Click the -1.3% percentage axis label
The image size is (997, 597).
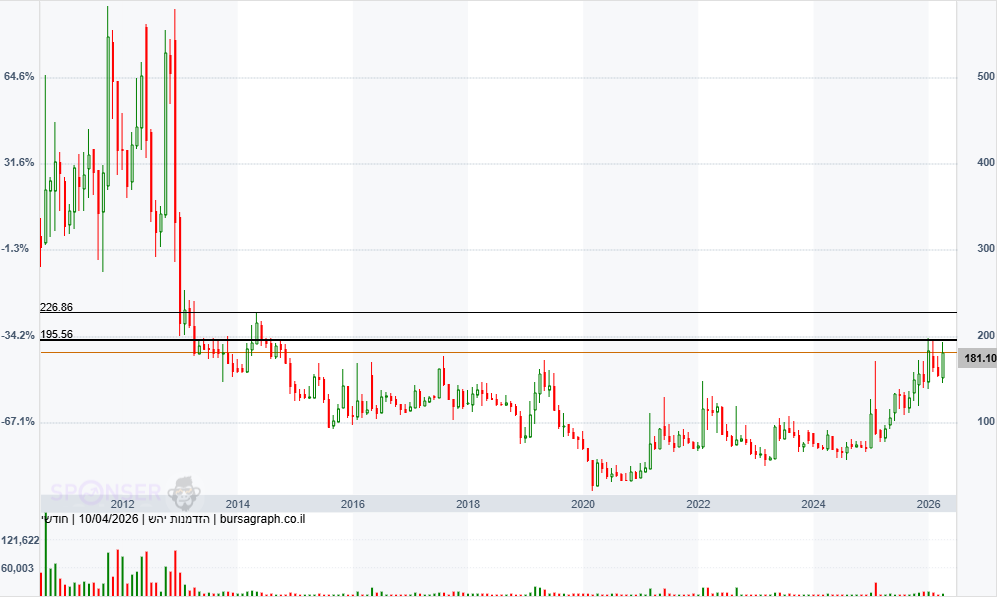15,249
